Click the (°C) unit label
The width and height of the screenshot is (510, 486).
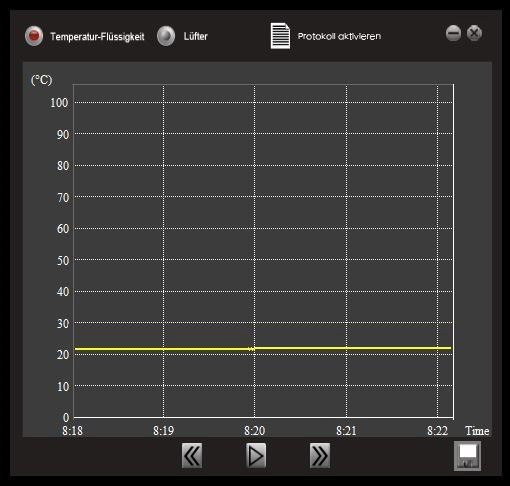pos(41,80)
